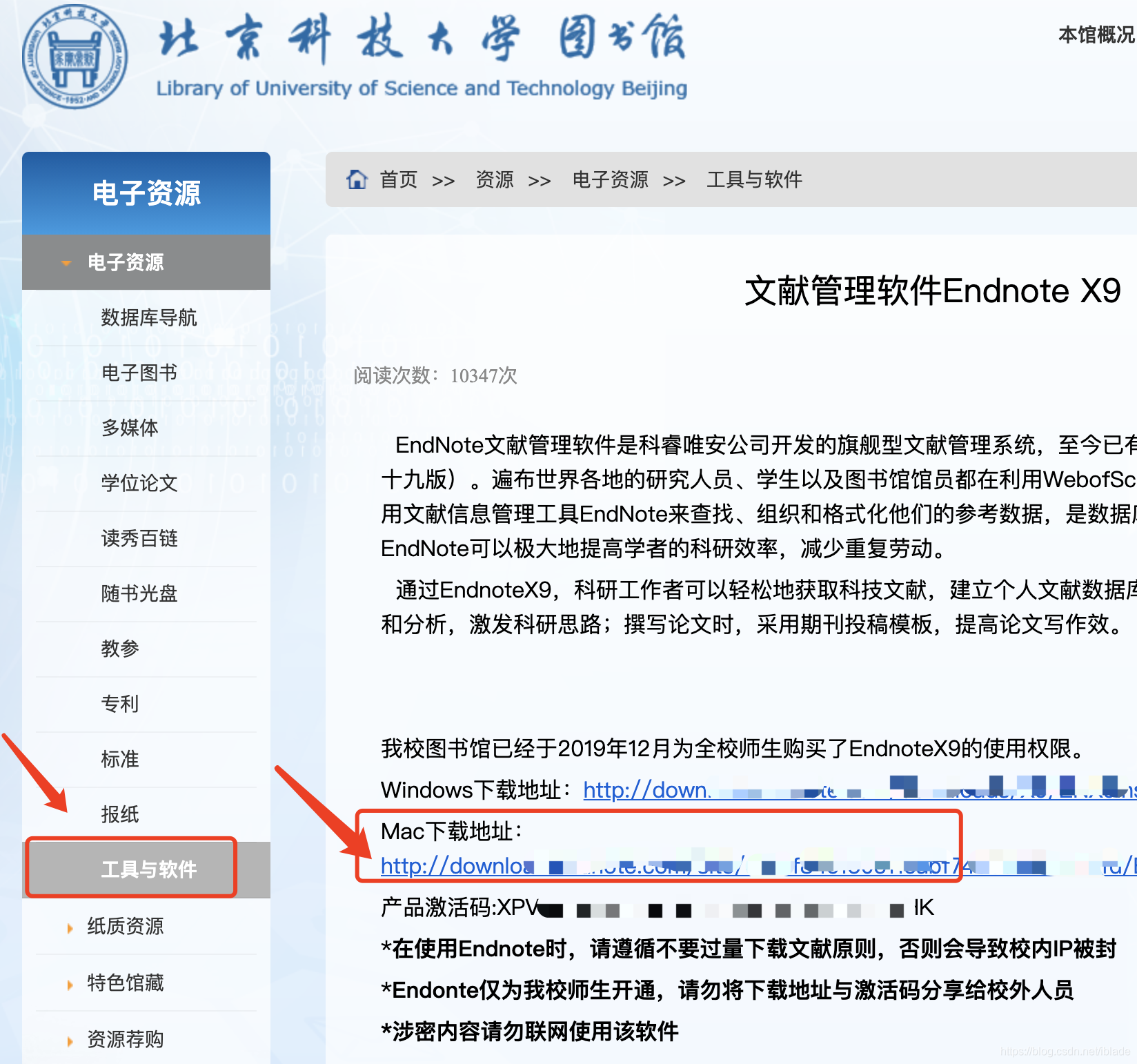
Task: Open 读秀百链 in sidebar
Action: point(139,538)
